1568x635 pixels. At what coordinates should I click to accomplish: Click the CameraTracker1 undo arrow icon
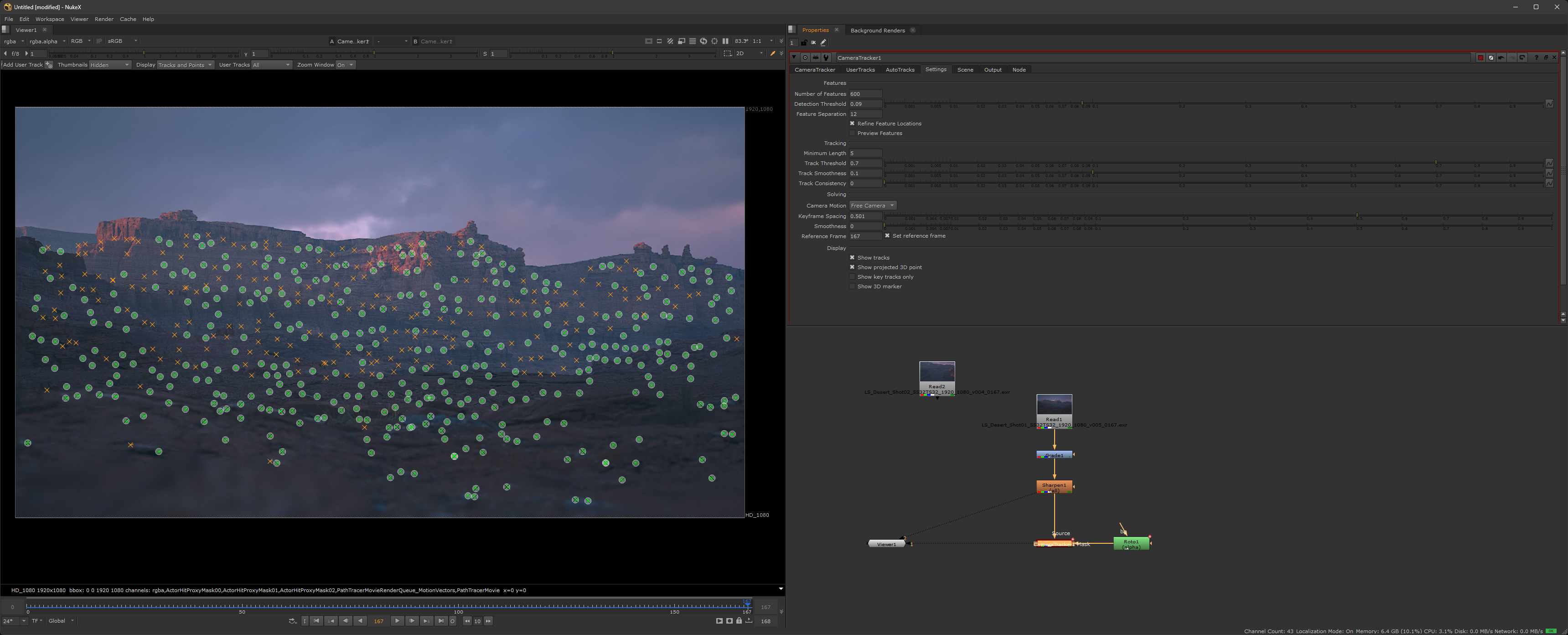(x=1501, y=58)
